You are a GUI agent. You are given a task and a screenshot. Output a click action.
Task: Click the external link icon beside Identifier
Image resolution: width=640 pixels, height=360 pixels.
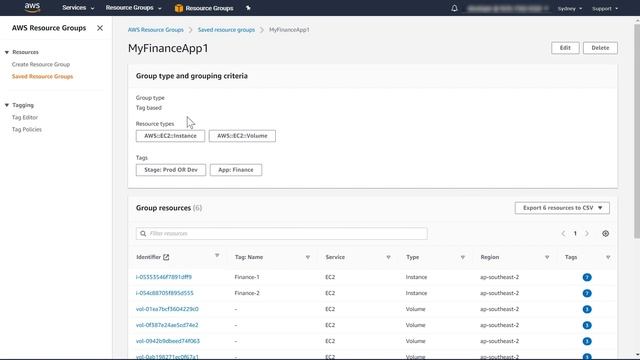pos(166,257)
